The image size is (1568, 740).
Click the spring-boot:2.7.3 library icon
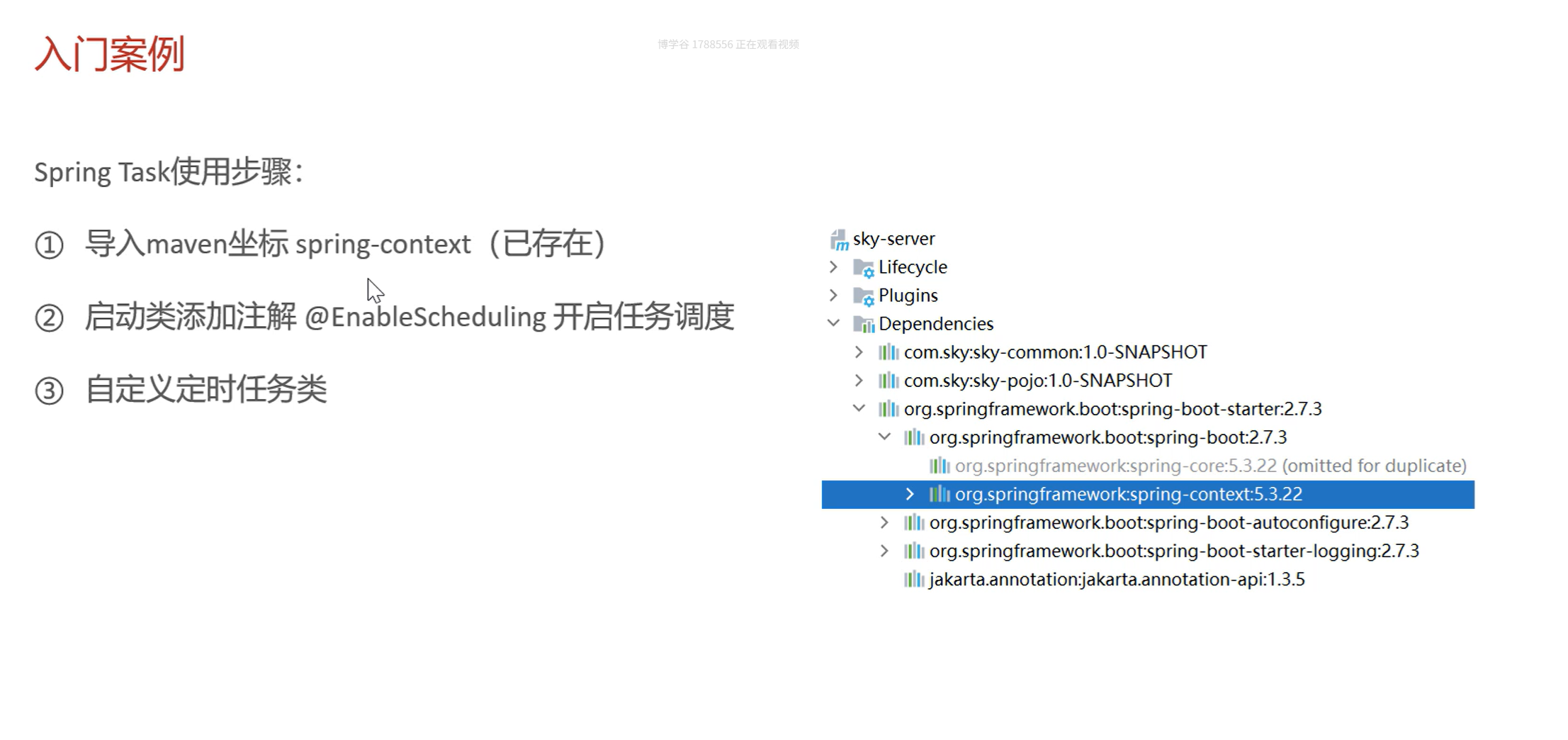click(x=914, y=437)
